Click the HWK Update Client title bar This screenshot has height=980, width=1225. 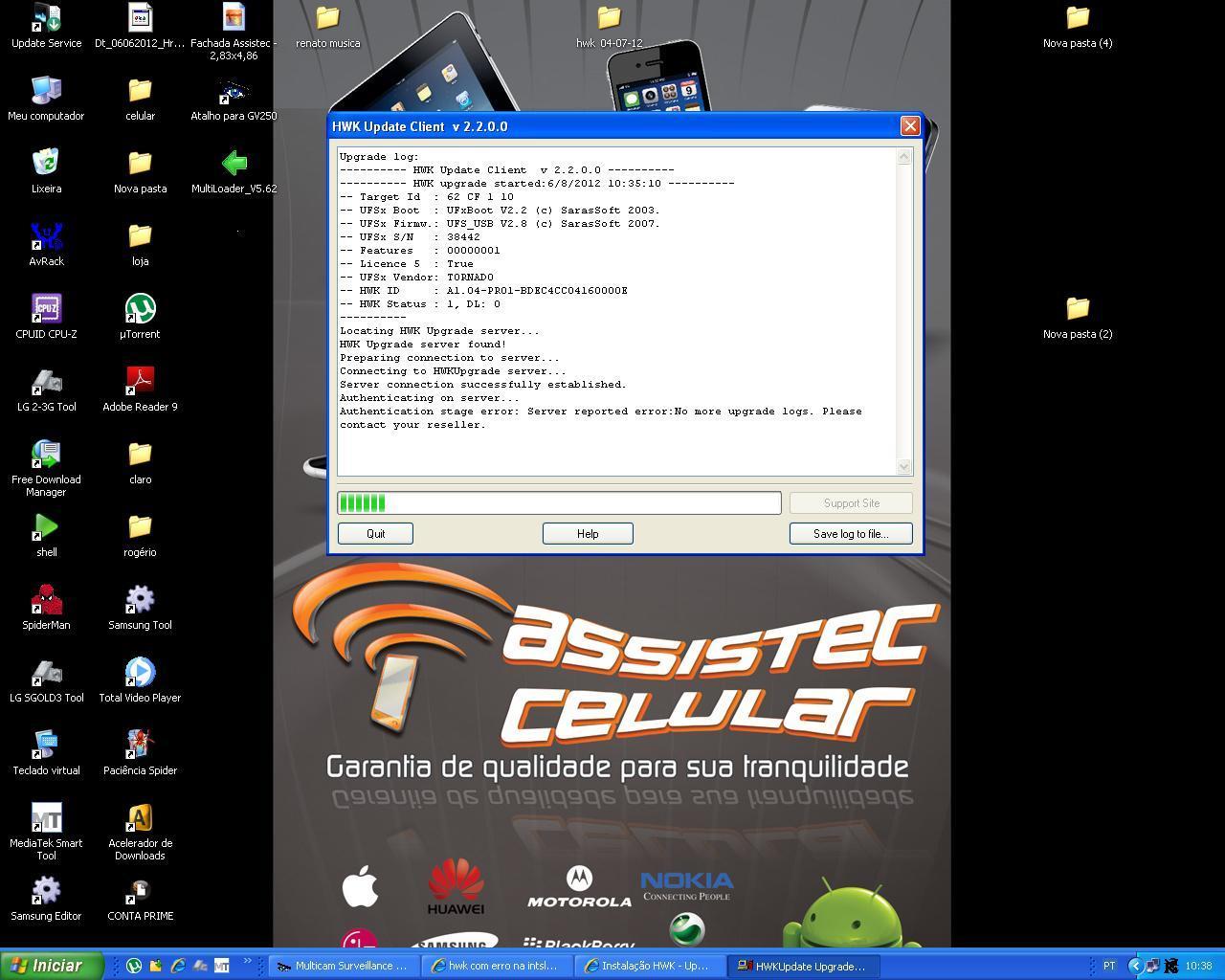coord(612,125)
